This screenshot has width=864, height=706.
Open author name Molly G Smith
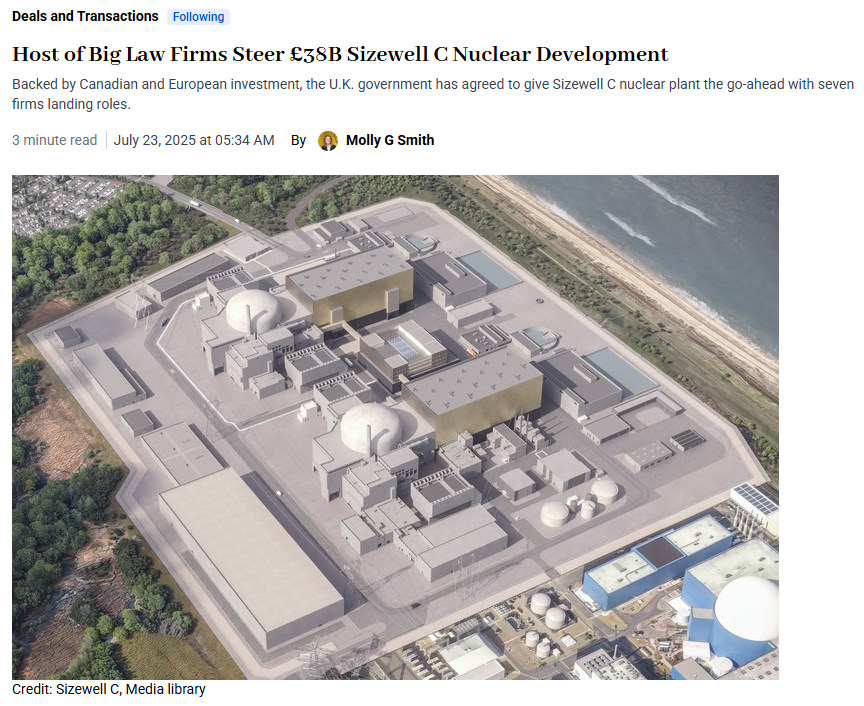pyautogui.click(x=390, y=141)
